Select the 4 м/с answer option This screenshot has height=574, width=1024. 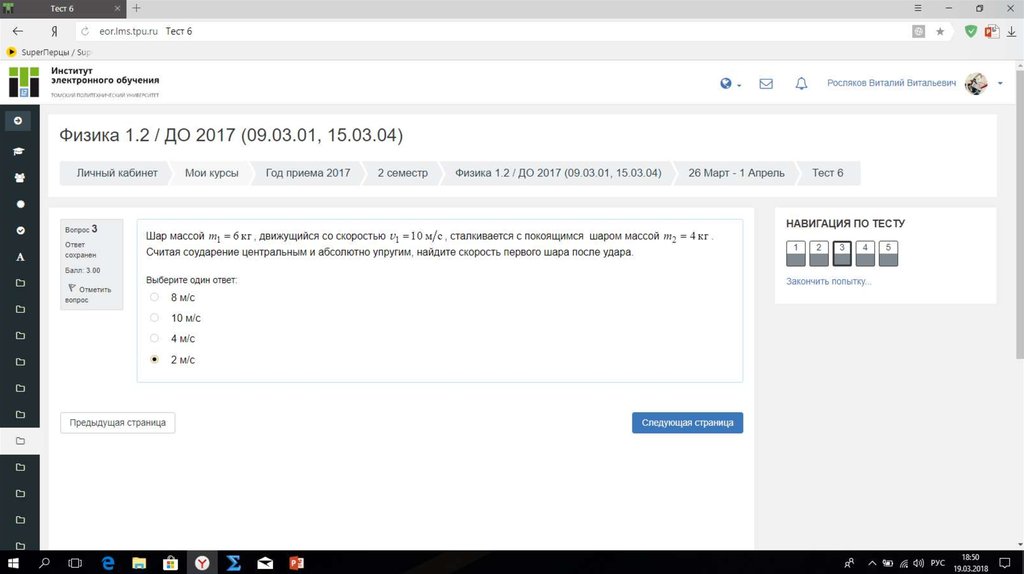pyautogui.click(x=154, y=338)
